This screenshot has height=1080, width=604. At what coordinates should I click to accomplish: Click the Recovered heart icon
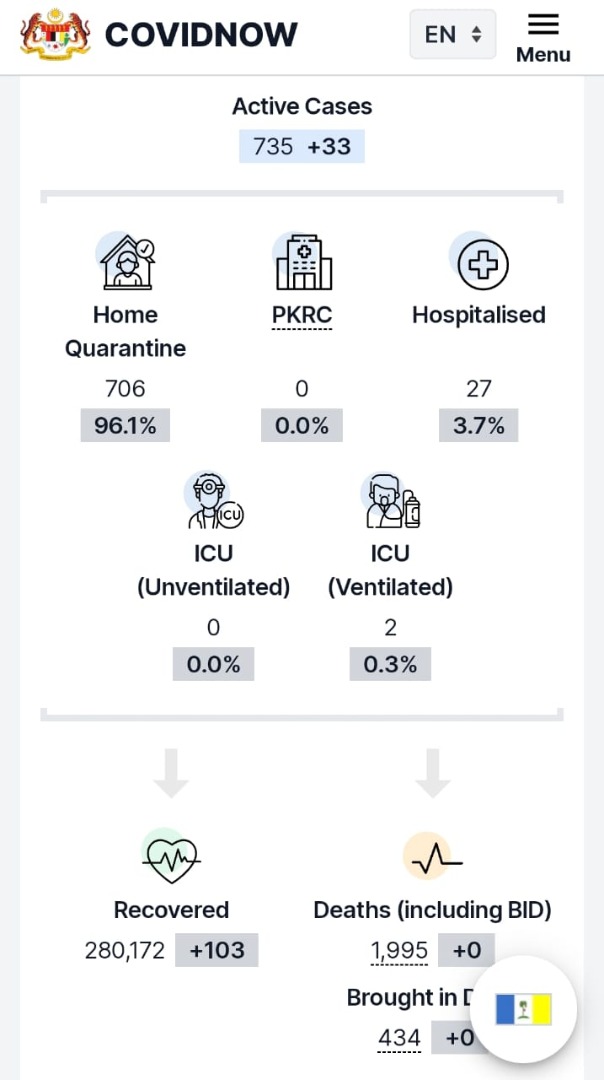point(171,856)
